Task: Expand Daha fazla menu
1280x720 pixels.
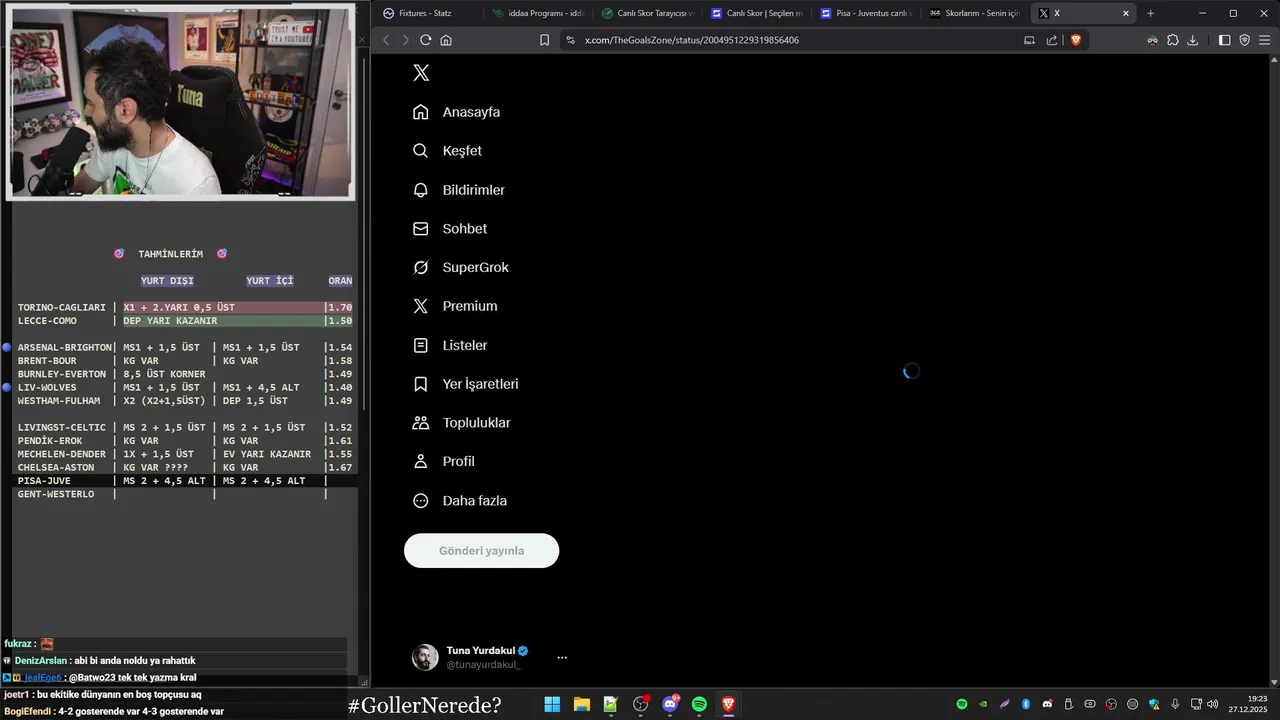Action: 459,501
